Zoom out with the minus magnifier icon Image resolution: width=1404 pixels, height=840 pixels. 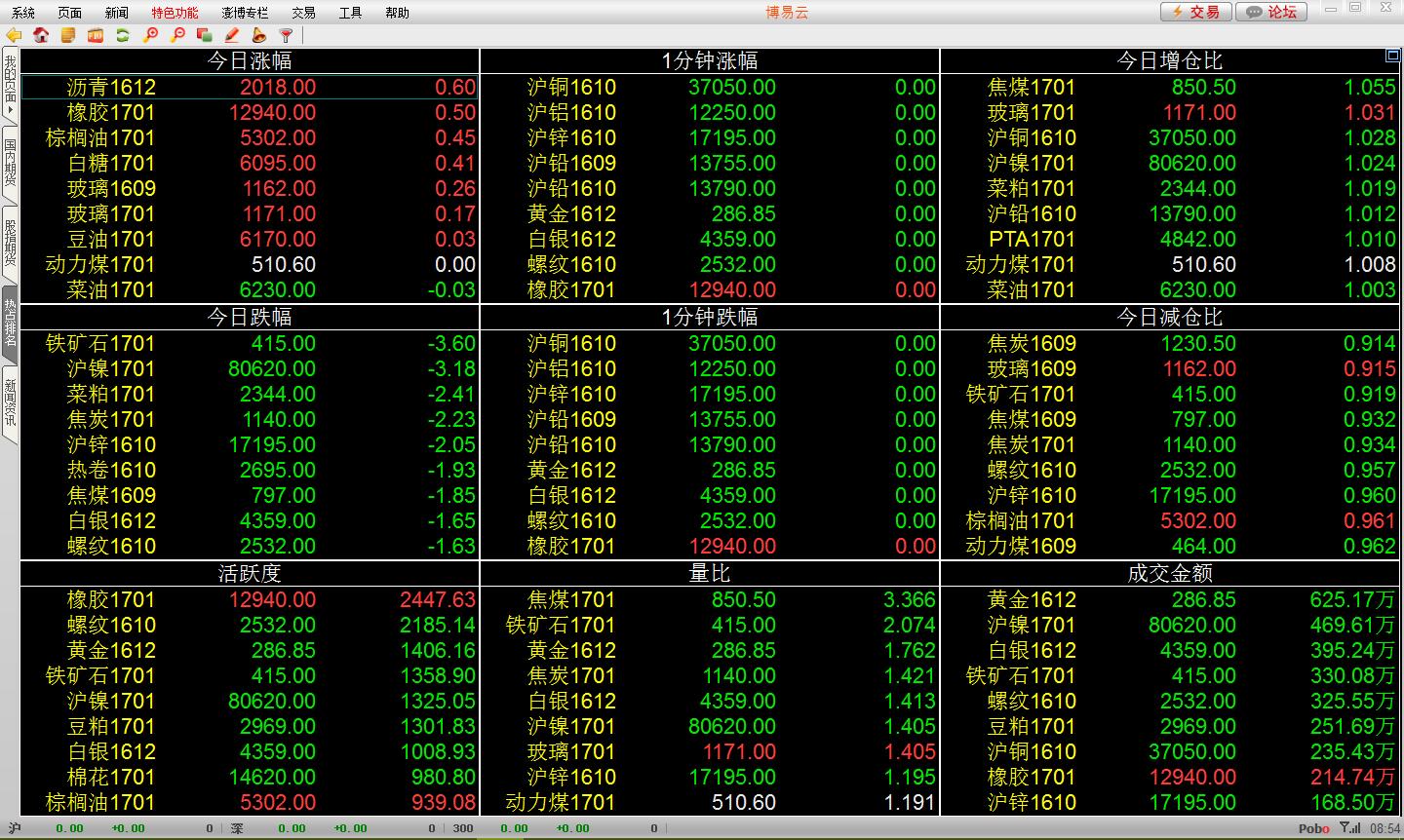[x=177, y=35]
